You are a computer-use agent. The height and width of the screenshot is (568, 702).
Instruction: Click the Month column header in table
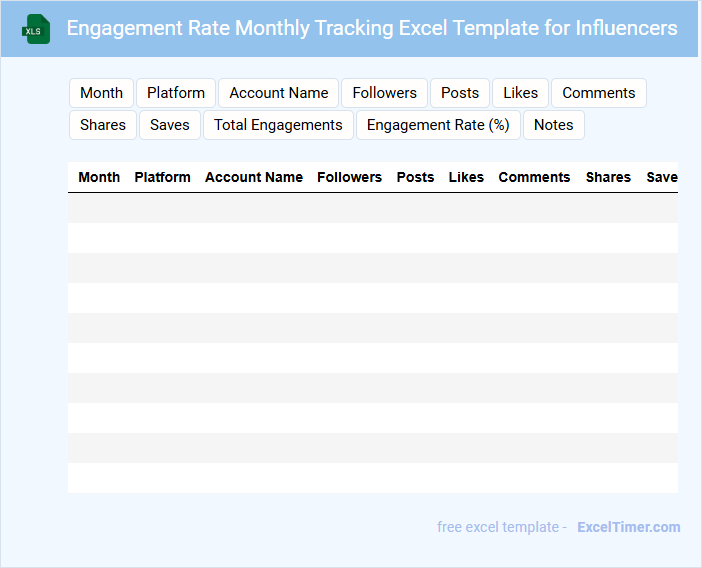[99, 177]
